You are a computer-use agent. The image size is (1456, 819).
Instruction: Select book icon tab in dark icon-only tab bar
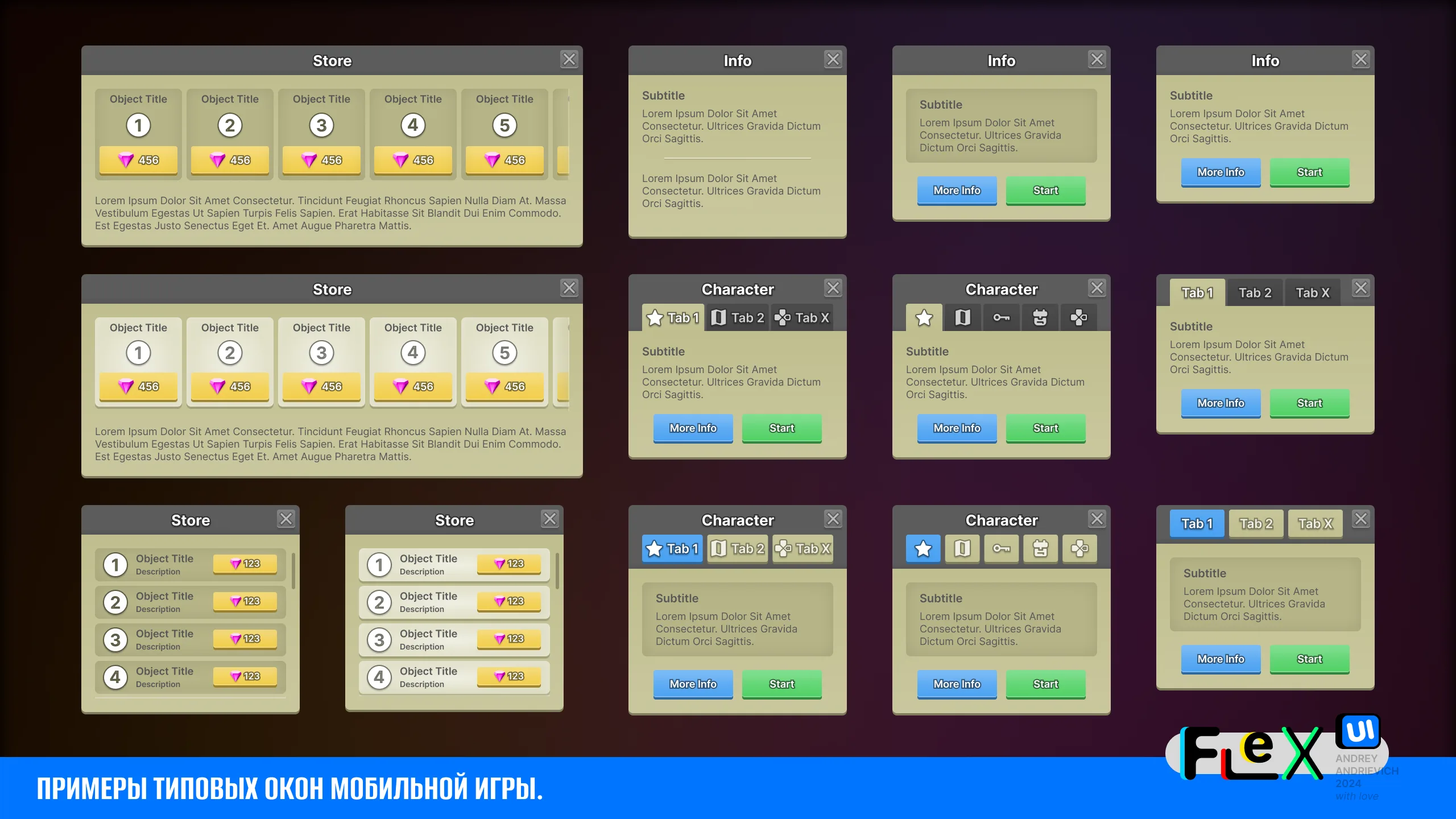click(x=962, y=317)
